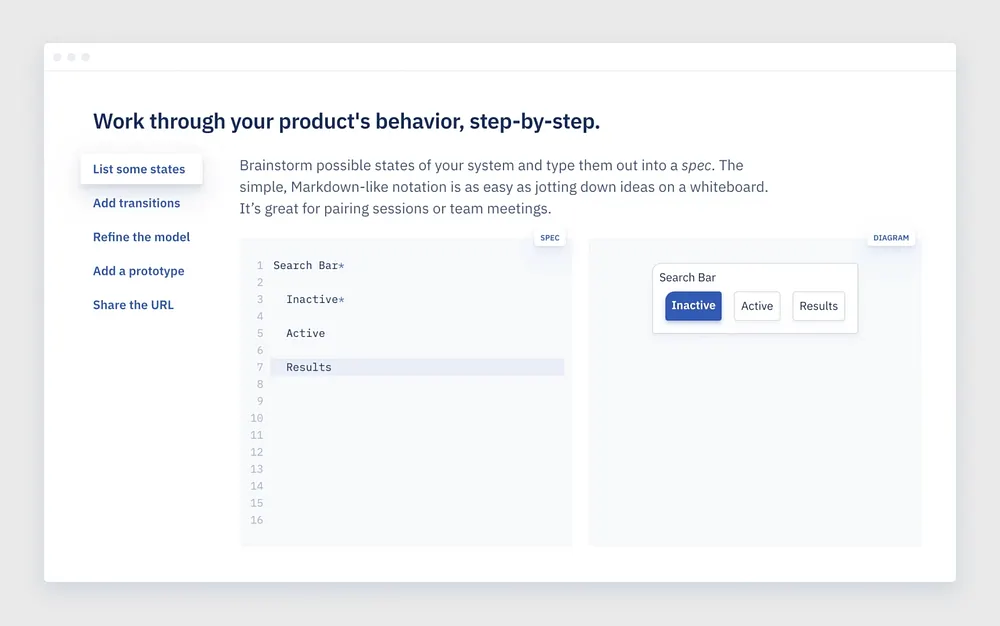Open the Refine the model step

[x=141, y=237]
